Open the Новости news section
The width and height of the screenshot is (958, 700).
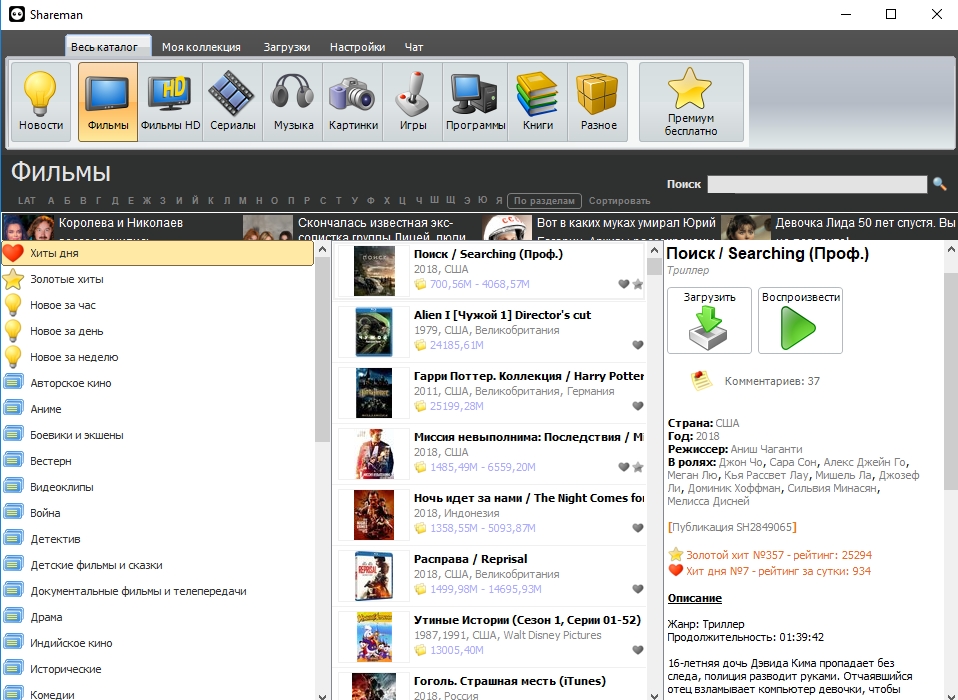[41, 101]
